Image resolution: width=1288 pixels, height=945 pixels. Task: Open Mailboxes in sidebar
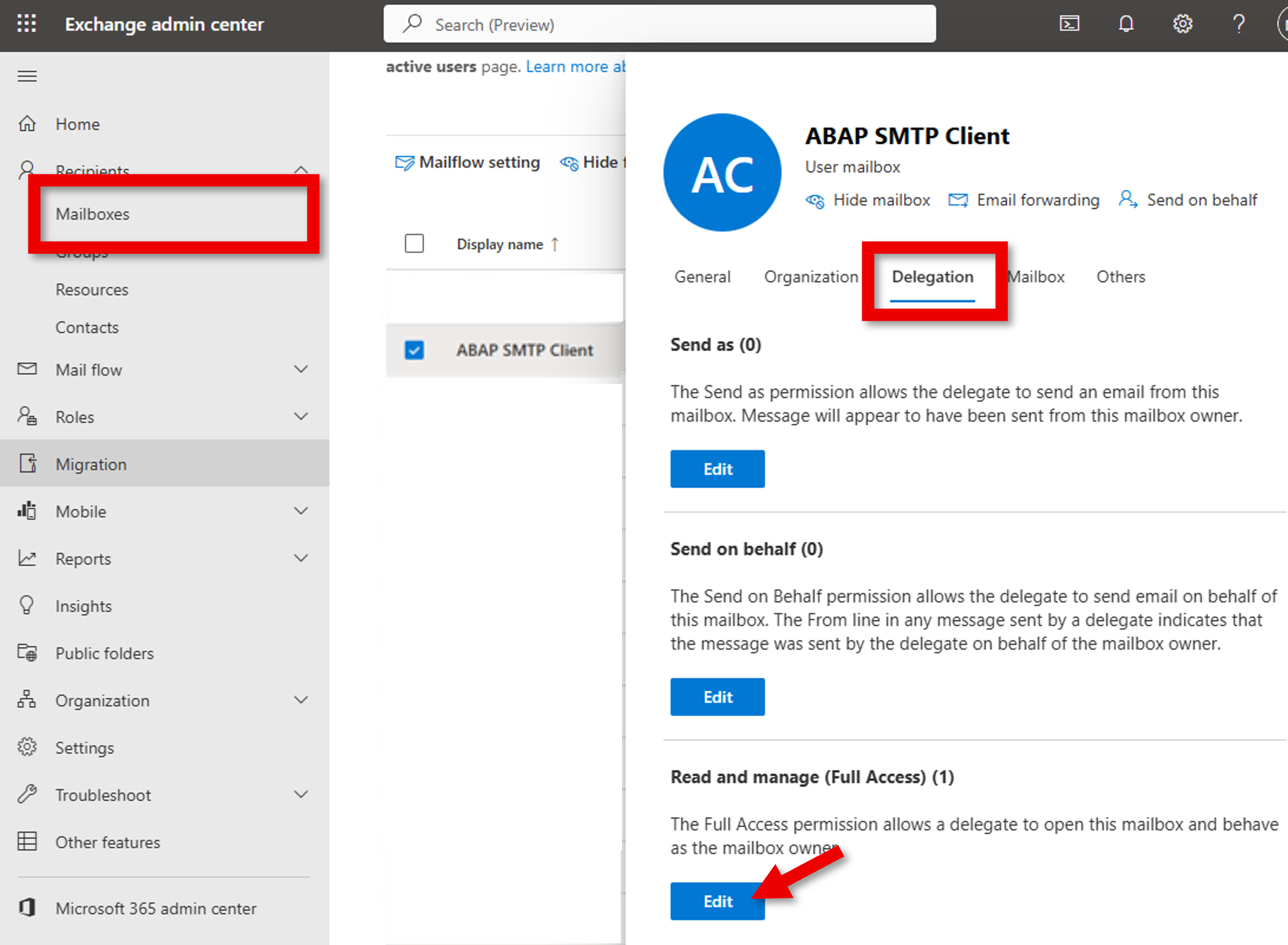[92, 214]
